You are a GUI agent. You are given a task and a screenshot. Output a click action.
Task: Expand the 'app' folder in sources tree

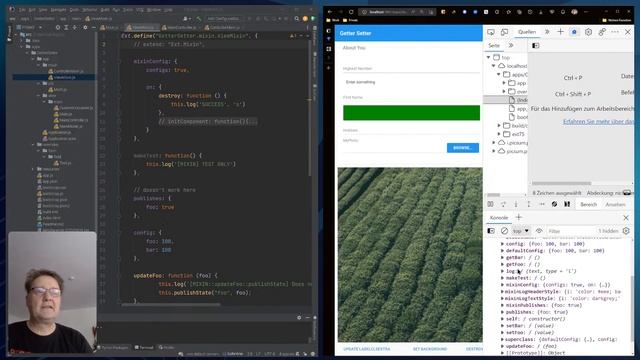504,83
